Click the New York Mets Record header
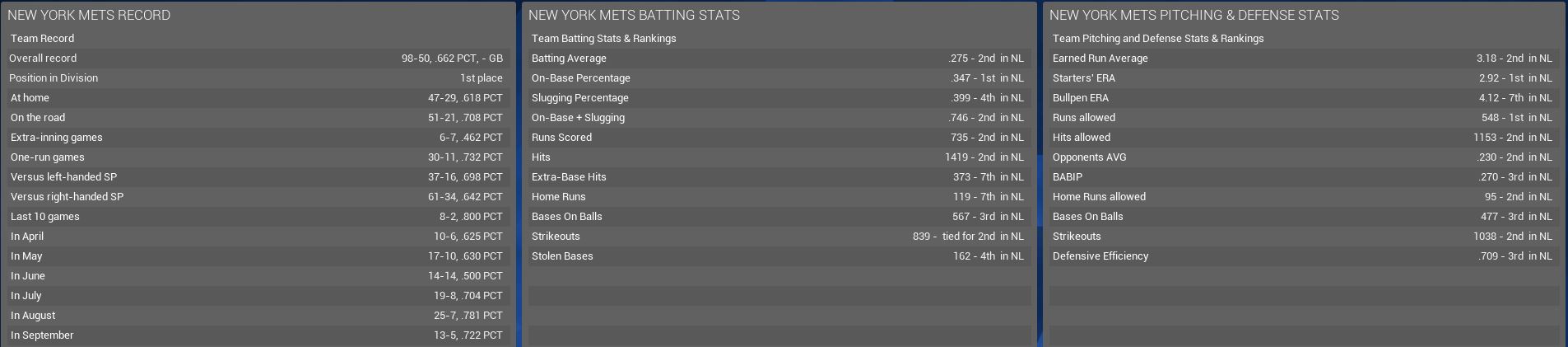The width and height of the screenshot is (1568, 347). tap(89, 15)
